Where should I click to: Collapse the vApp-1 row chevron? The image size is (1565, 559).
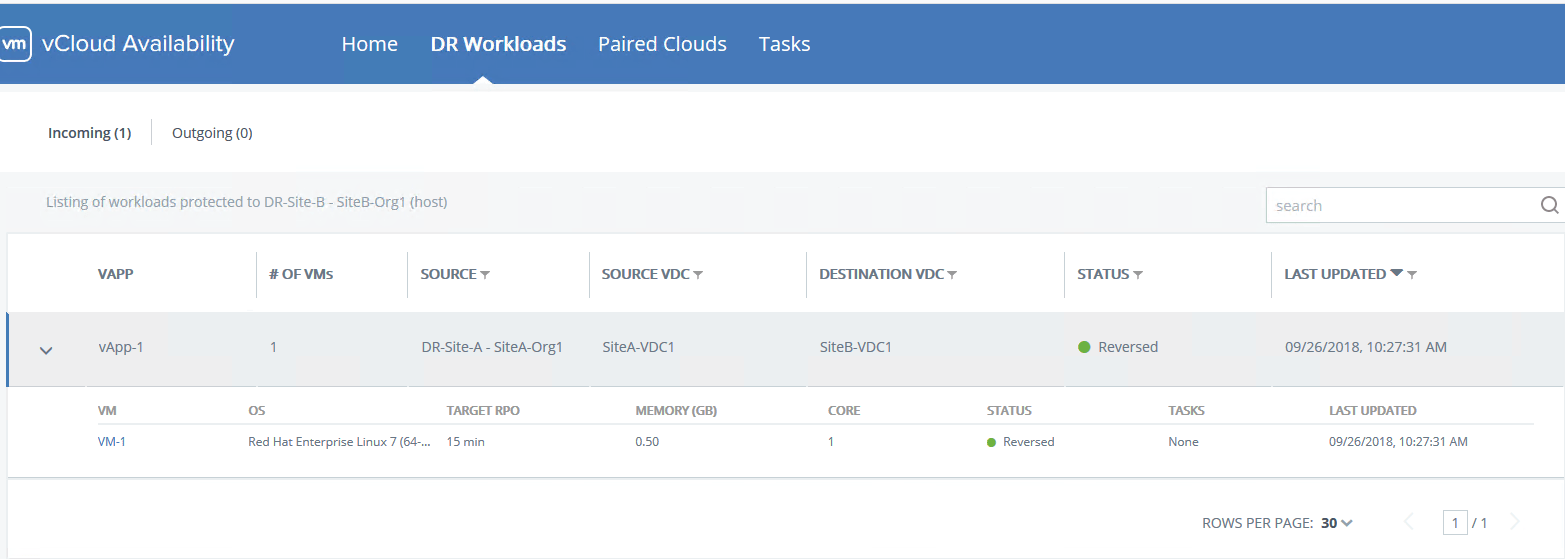point(45,350)
